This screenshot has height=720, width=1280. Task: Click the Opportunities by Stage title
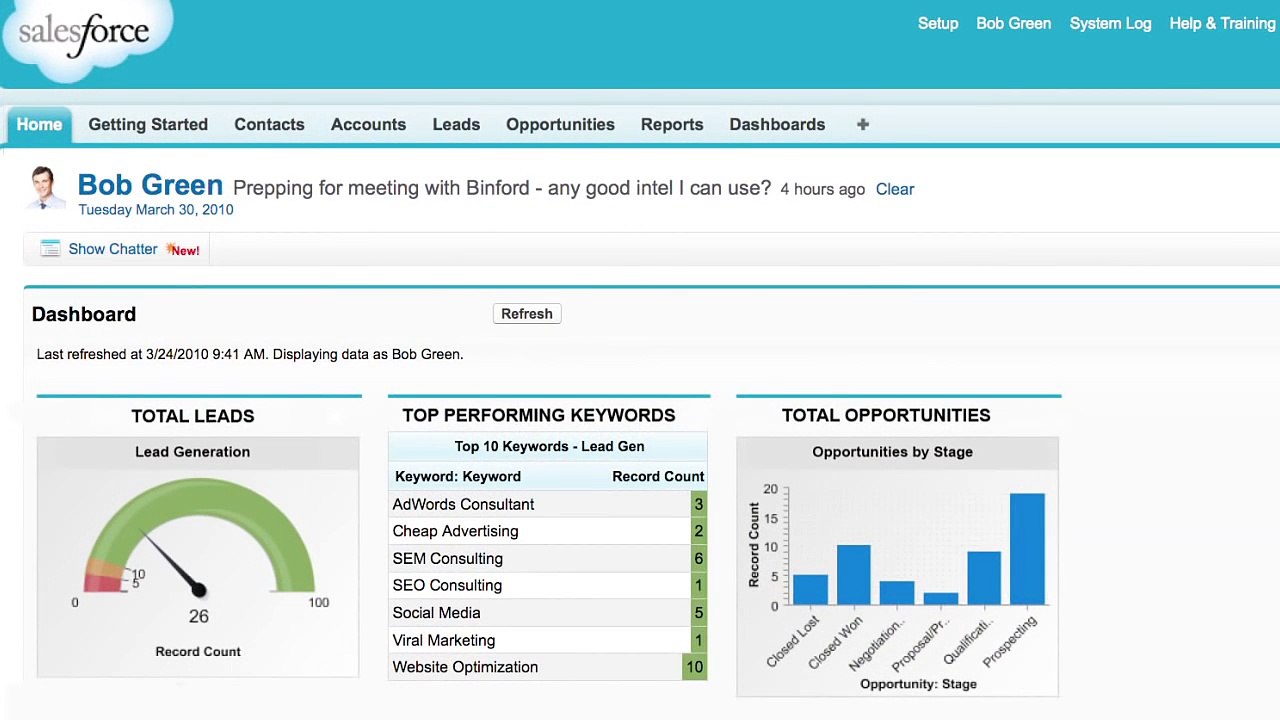point(892,452)
